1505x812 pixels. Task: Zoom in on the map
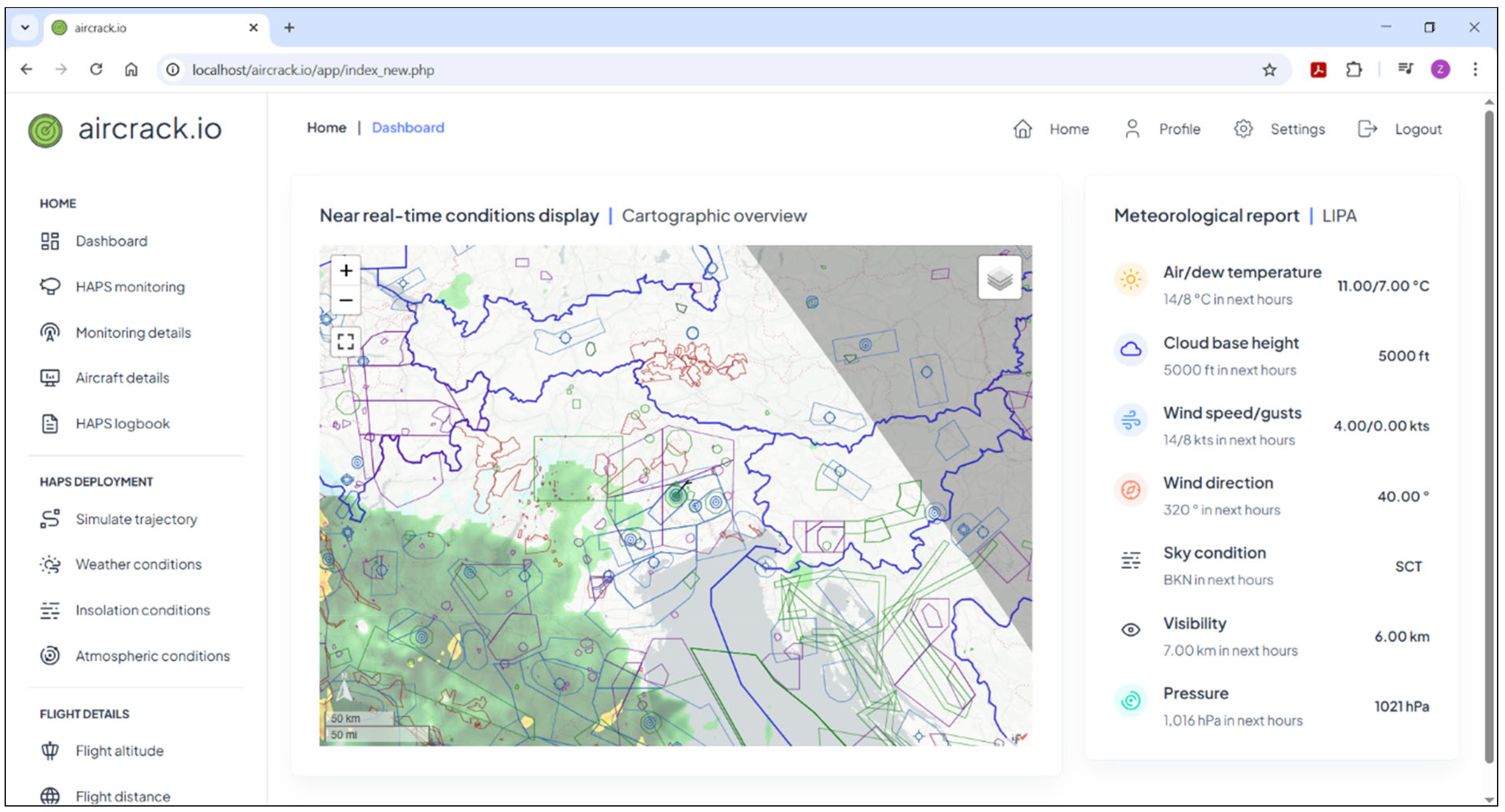click(346, 271)
